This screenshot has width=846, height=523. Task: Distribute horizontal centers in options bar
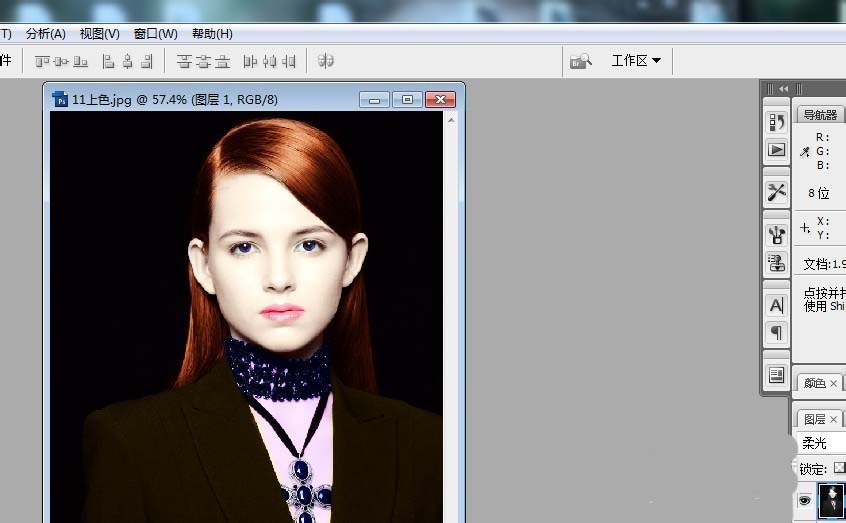270,62
